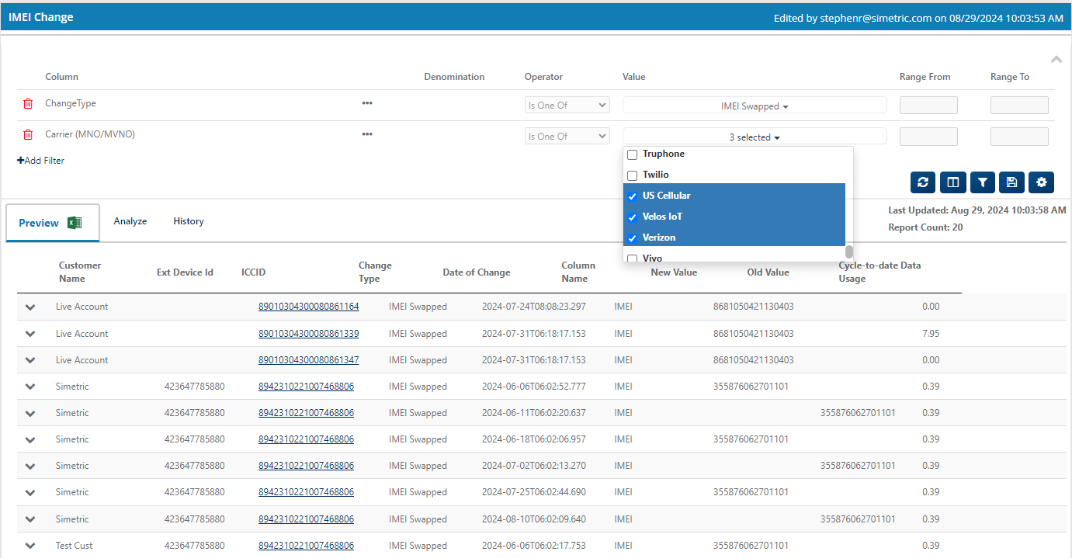Open ICCID link in the 2024-06-11 row
The image size is (1072, 558).
pyautogui.click(x=306, y=413)
